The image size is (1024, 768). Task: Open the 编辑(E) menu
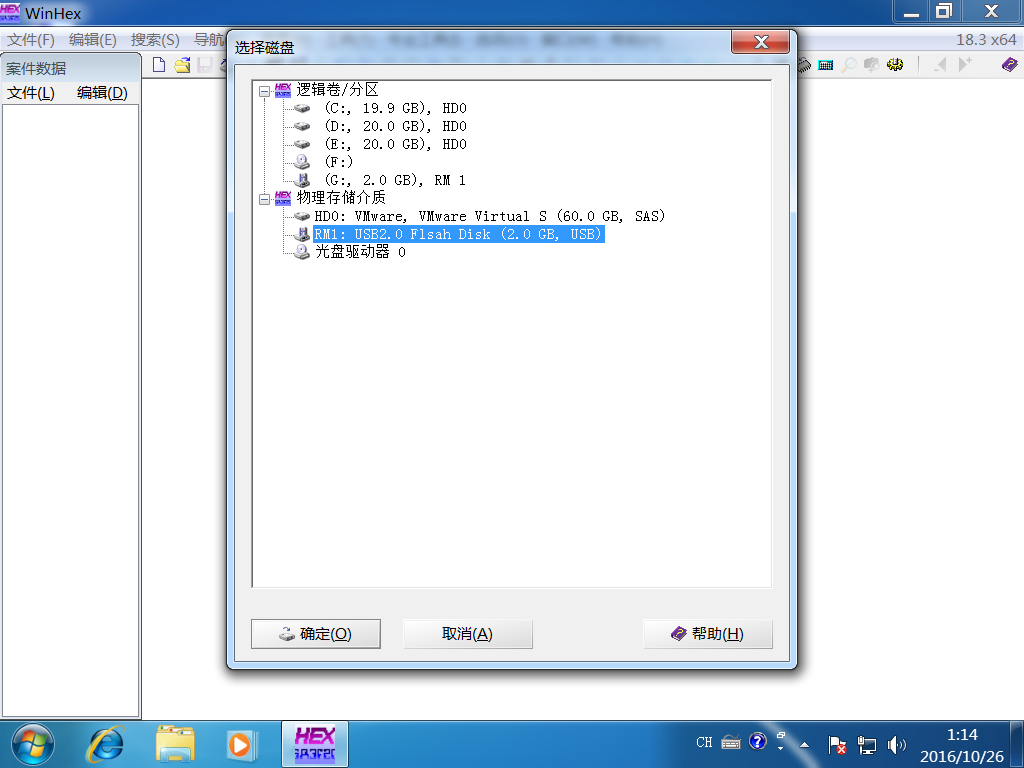tap(93, 40)
